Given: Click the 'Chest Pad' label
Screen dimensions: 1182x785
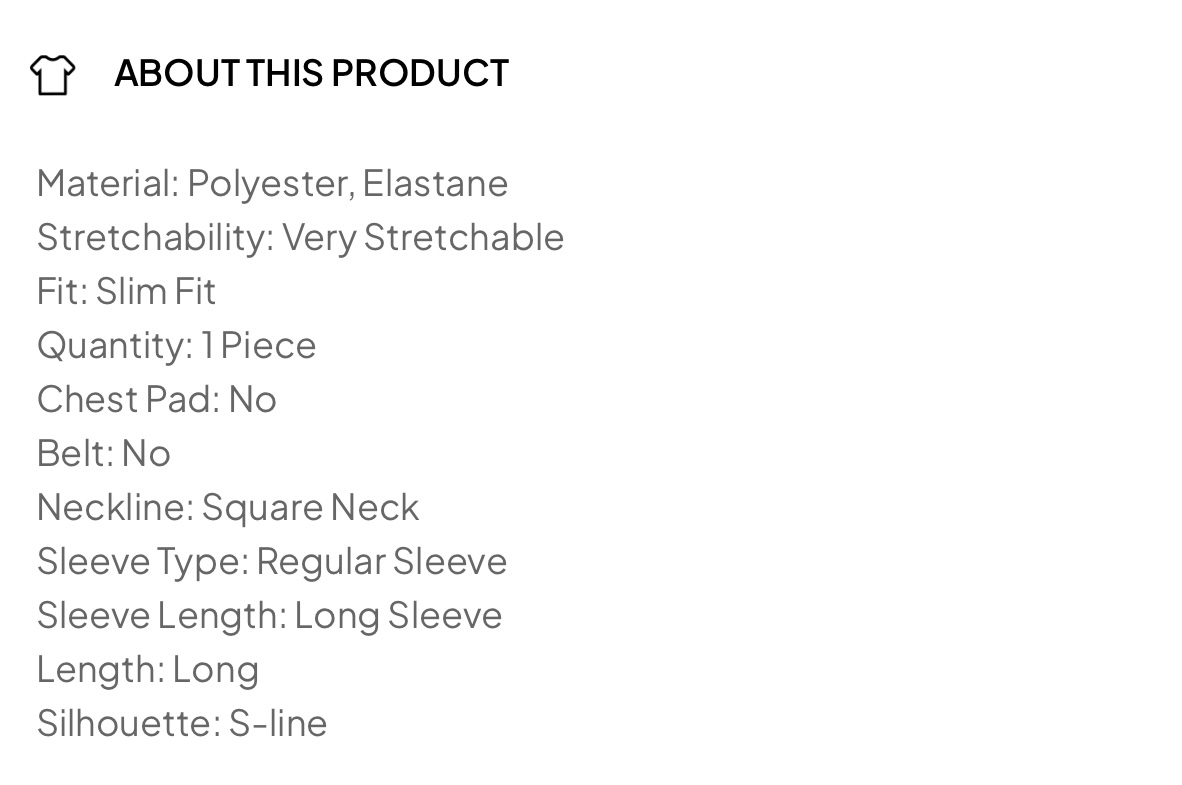Looking at the screenshot, I should point(127,399).
